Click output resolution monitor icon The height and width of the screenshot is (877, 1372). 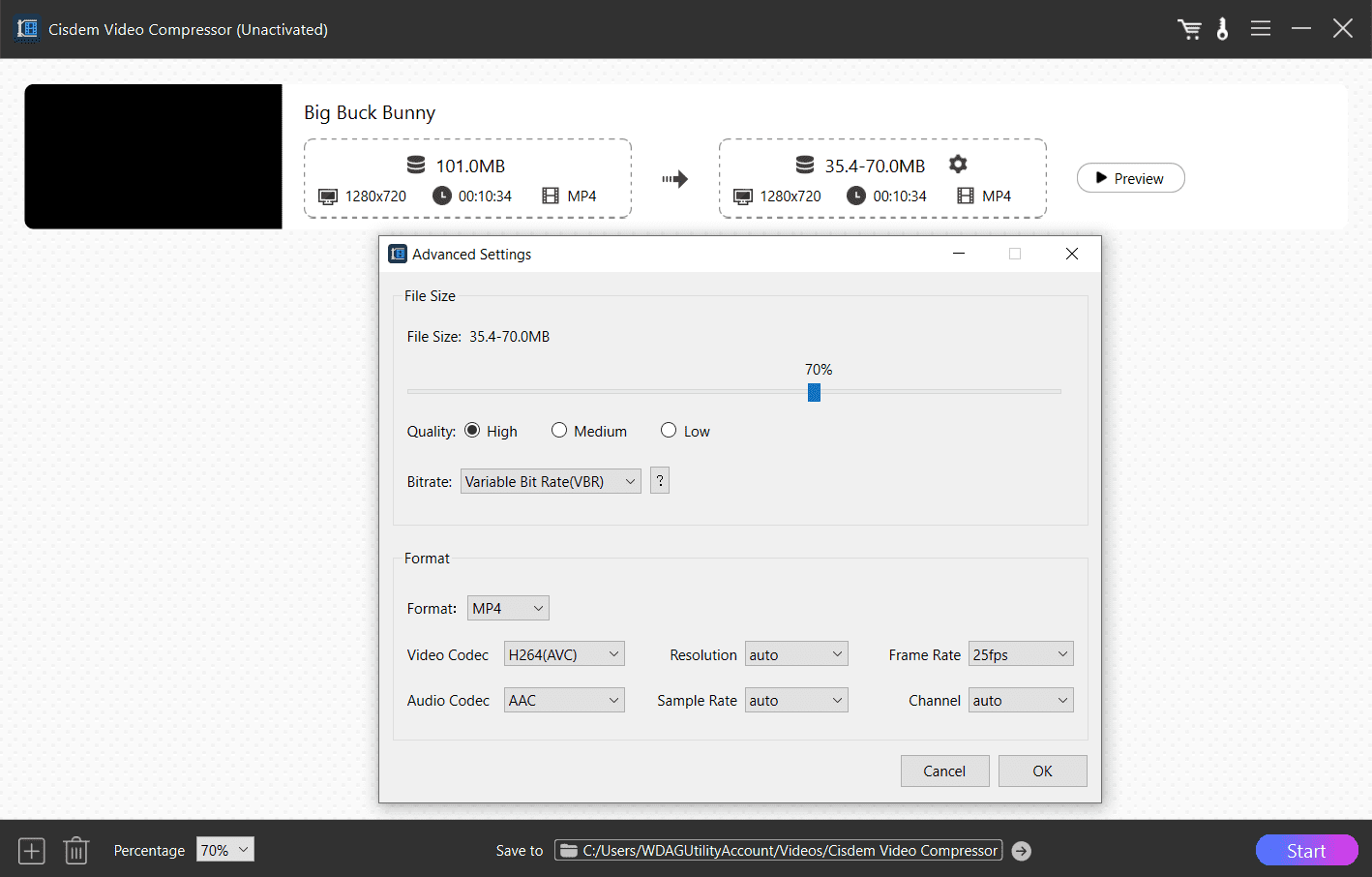(743, 197)
